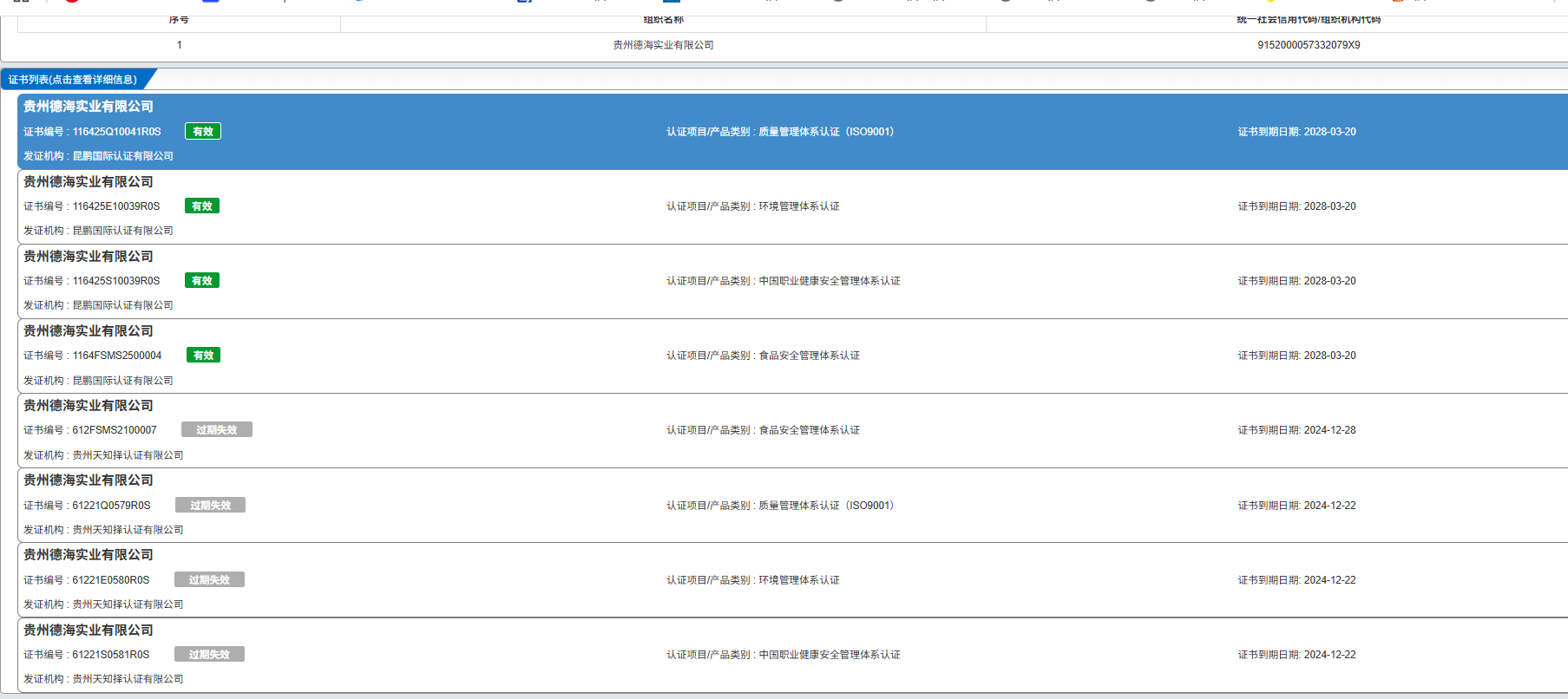The image size is (1568, 699).
Task: Click the company title above certificate 116425E10039R0S
Action: [x=89, y=182]
